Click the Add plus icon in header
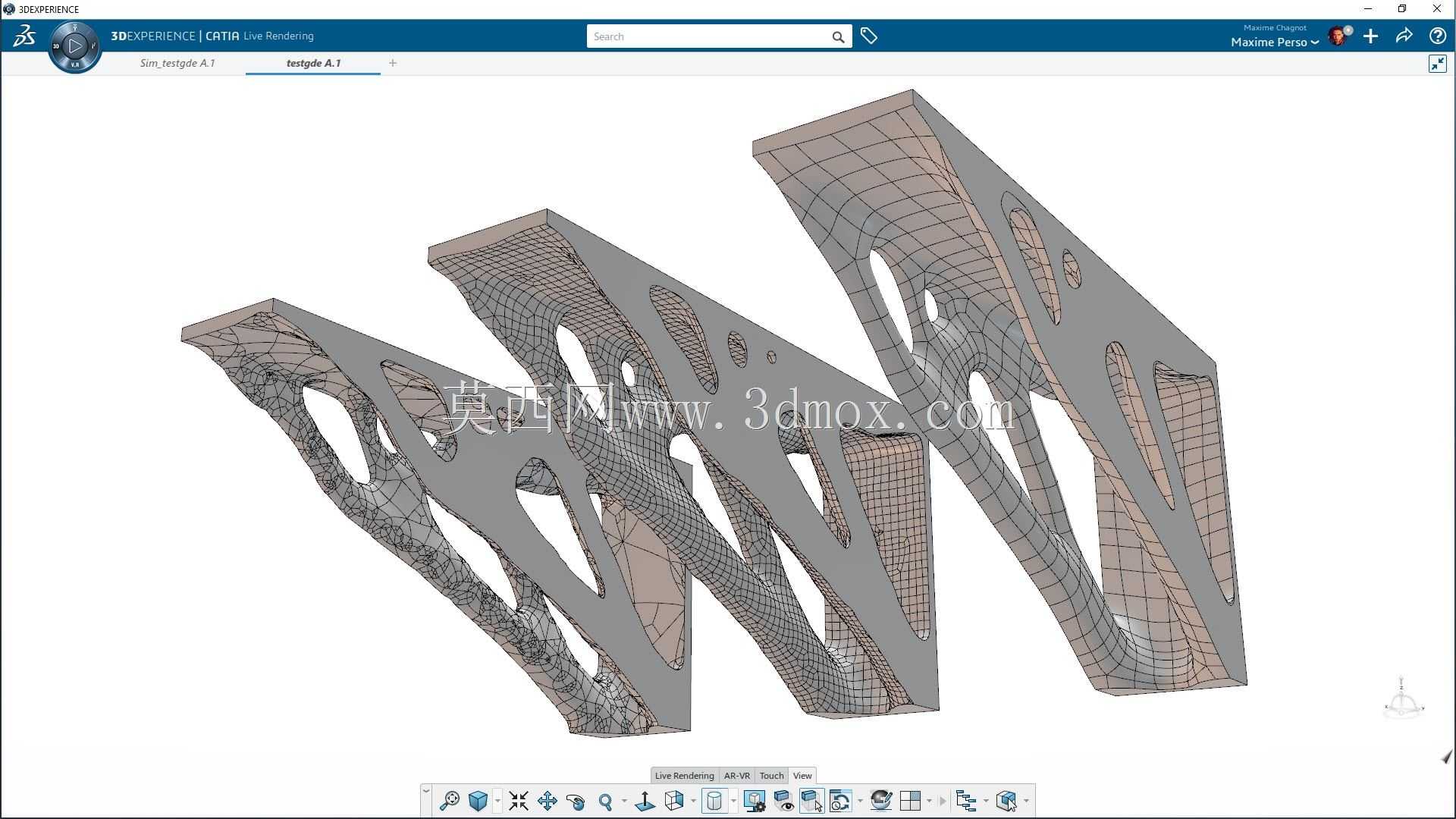Image resolution: width=1456 pixels, height=819 pixels. [1370, 36]
